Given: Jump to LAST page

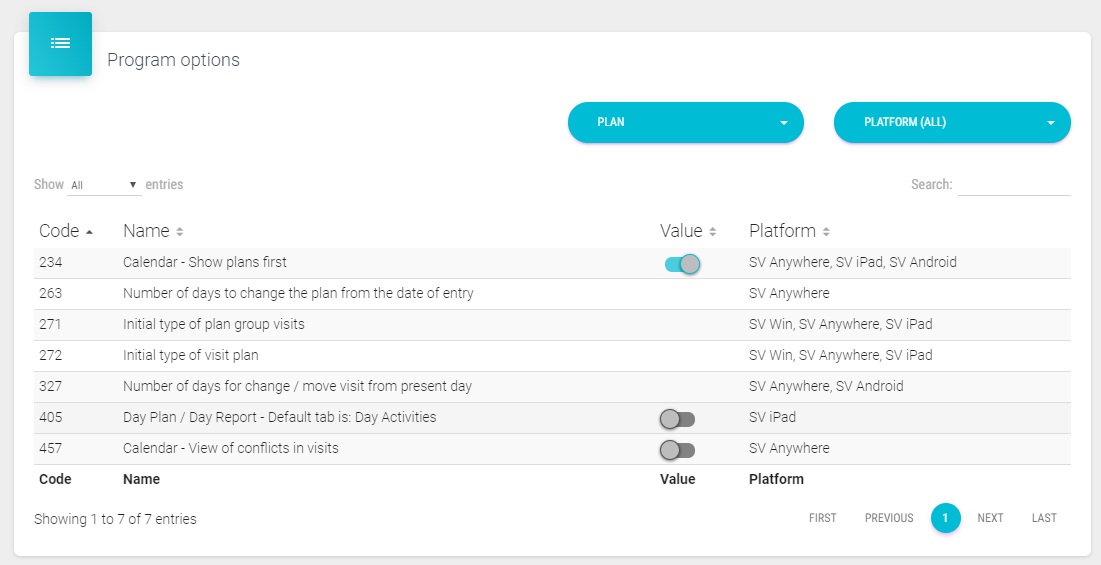Looking at the screenshot, I should tap(1044, 518).
